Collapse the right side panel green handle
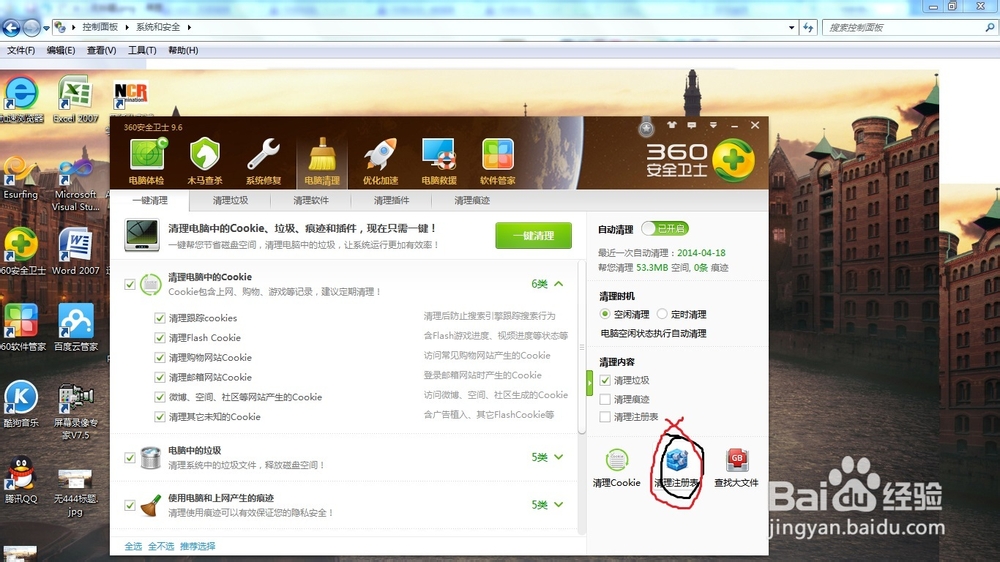The height and width of the screenshot is (562, 1000). point(589,383)
